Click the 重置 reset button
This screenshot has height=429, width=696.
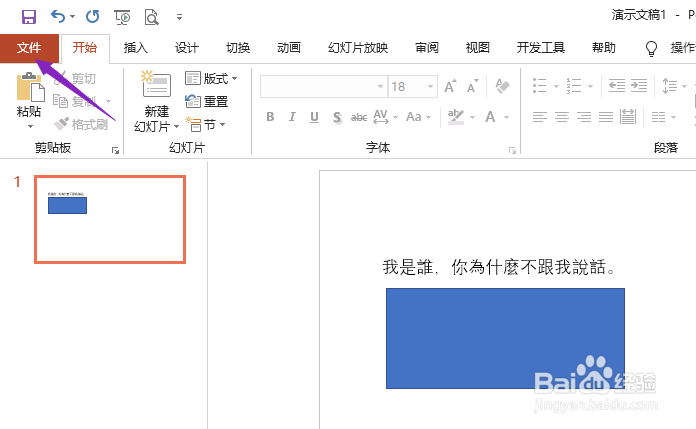click(206, 101)
